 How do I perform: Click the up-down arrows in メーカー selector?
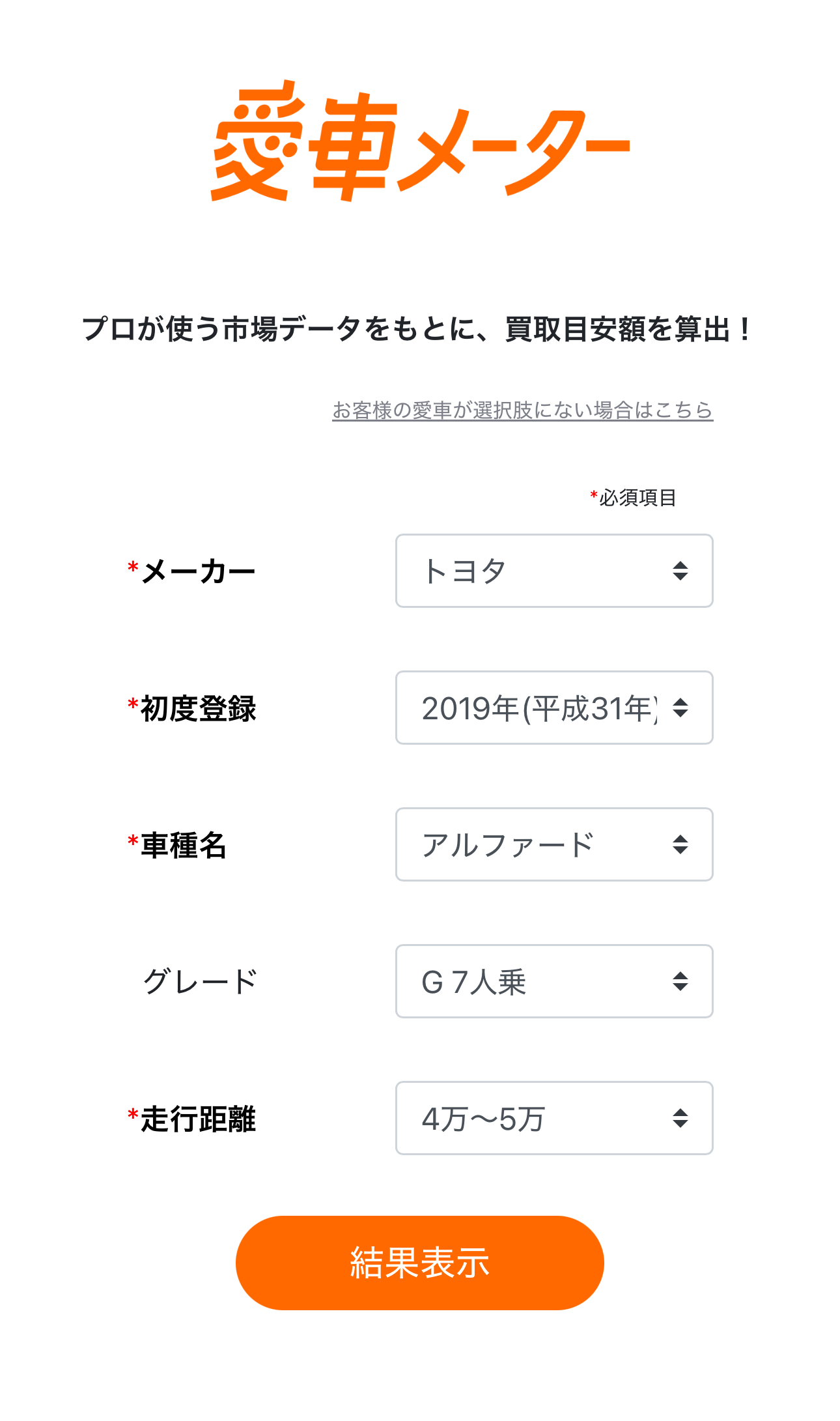680,571
